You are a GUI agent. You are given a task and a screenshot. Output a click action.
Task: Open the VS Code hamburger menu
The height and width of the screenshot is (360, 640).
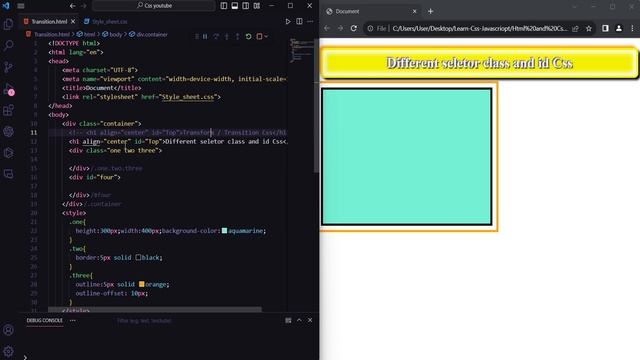coord(21,6)
